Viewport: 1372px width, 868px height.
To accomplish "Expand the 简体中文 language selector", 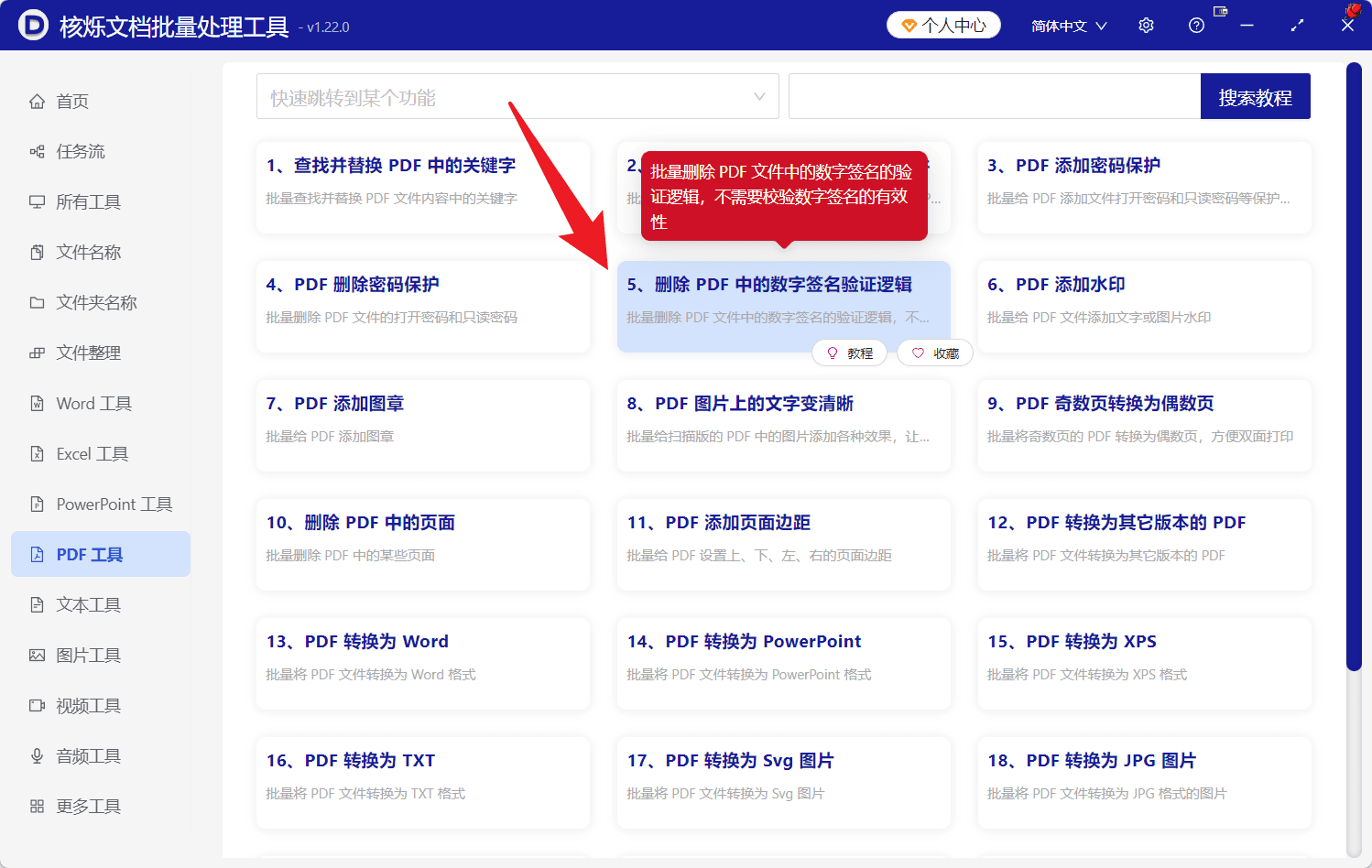I will coord(1069,26).
